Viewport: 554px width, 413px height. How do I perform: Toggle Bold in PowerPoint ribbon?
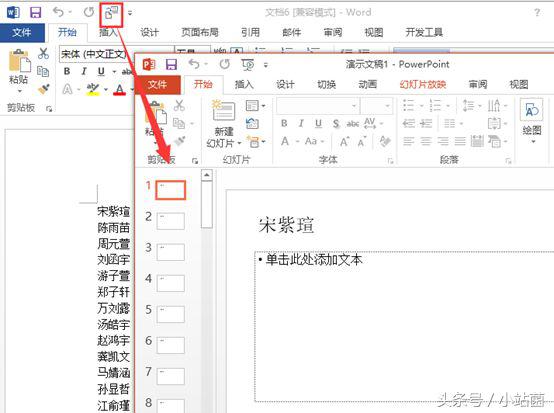click(x=284, y=124)
